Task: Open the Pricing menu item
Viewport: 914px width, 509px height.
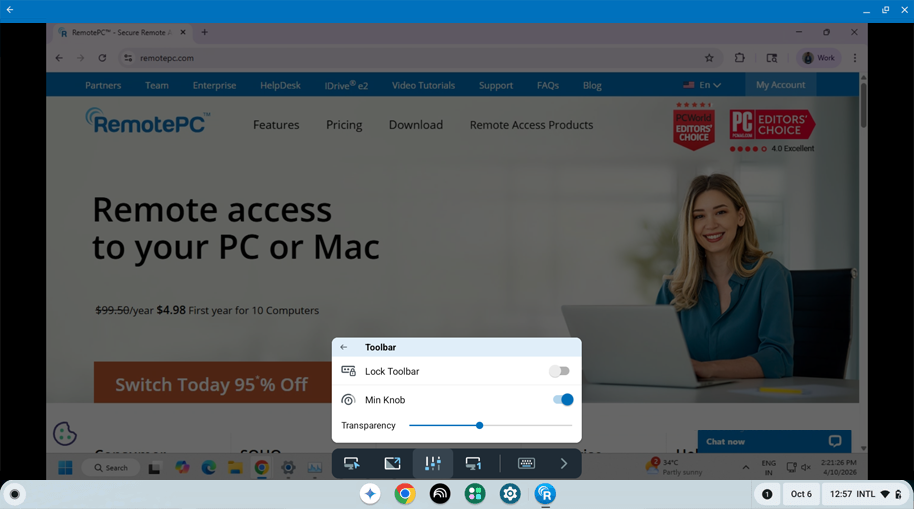Action: click(x=344, y=125)
